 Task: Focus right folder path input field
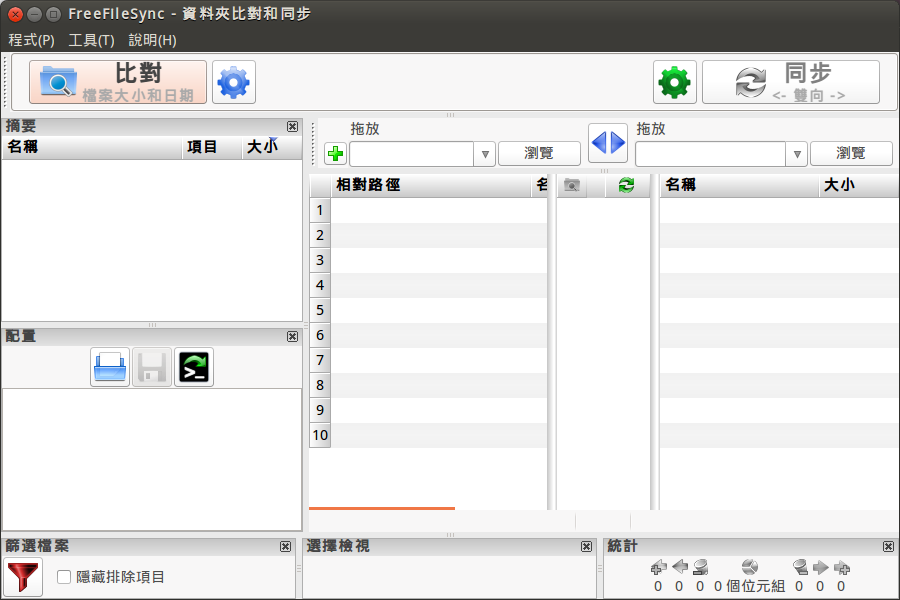[x=711, y=154]
